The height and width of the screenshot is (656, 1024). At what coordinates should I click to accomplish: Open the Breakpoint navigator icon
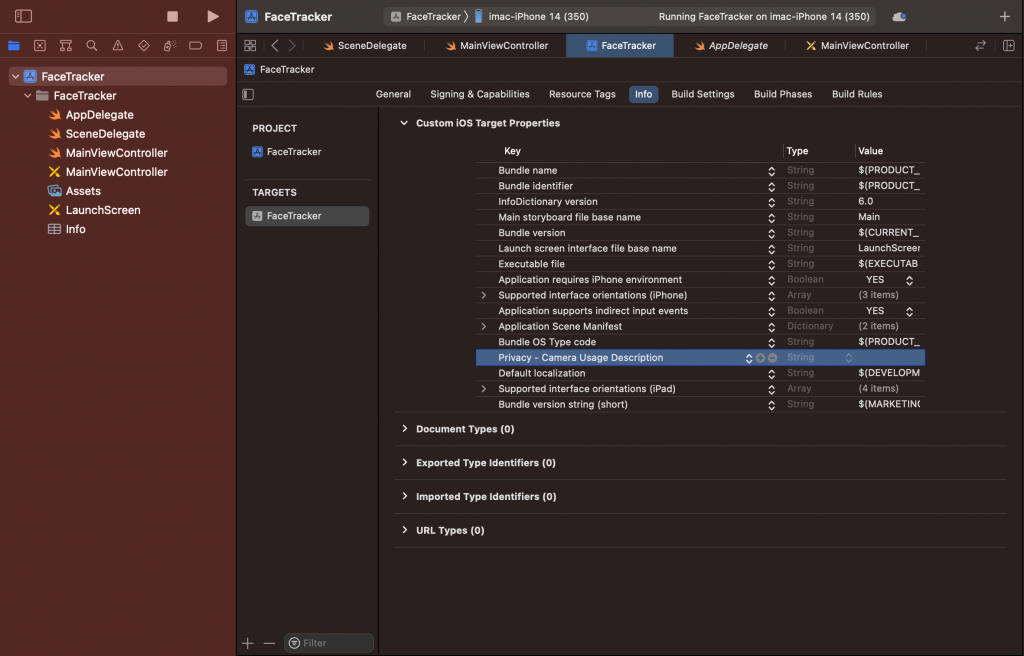195,46
